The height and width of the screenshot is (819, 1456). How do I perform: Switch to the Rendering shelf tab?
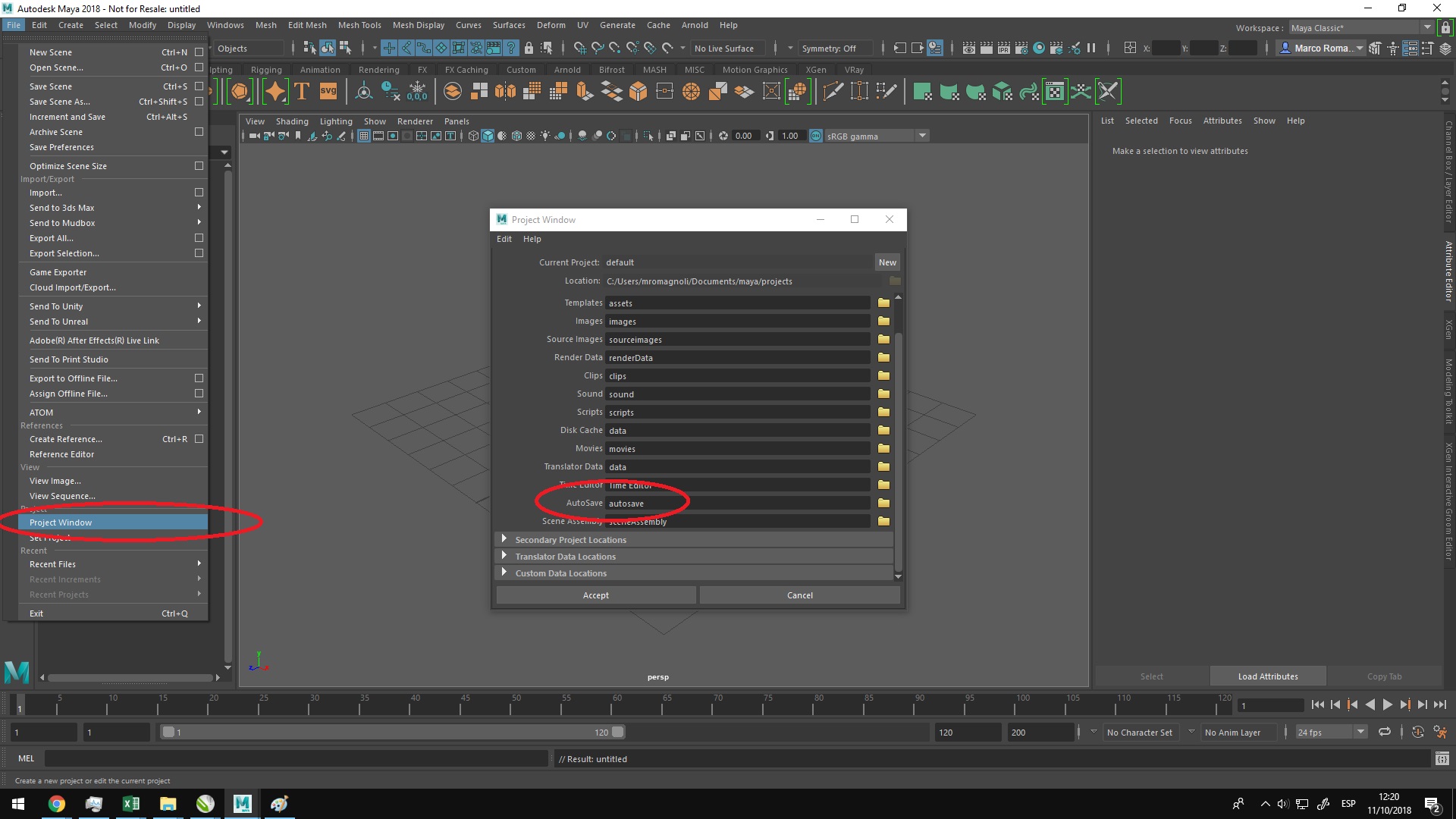(378, 70)
